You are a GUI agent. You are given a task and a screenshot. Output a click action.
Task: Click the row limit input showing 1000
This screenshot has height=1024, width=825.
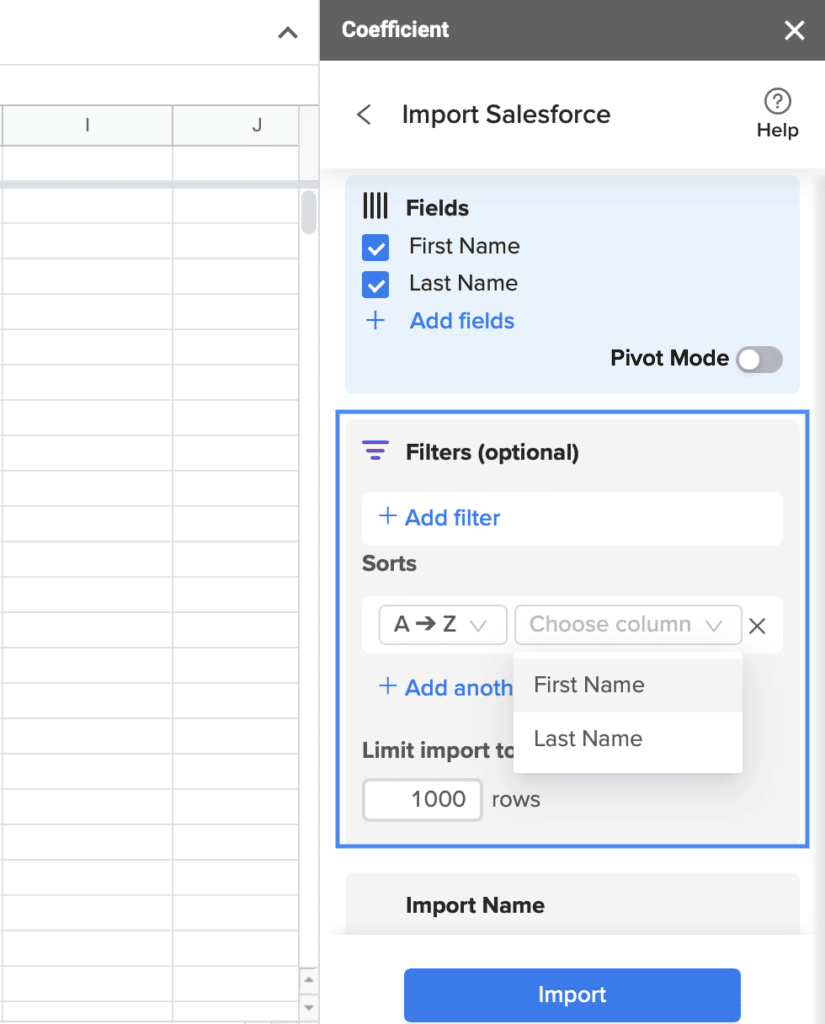pos(423,799)
